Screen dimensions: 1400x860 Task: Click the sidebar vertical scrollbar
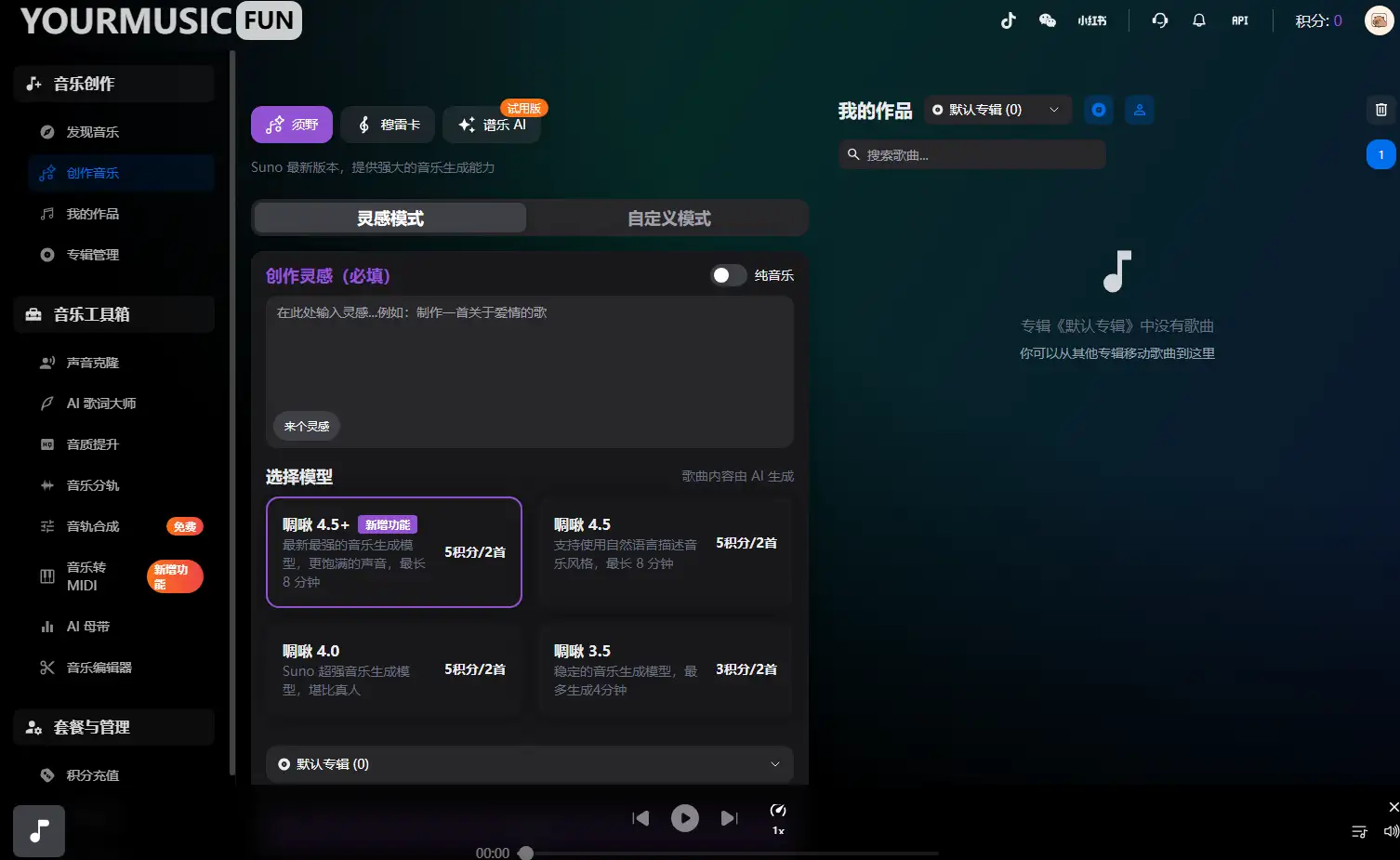(x=232, y=414)
